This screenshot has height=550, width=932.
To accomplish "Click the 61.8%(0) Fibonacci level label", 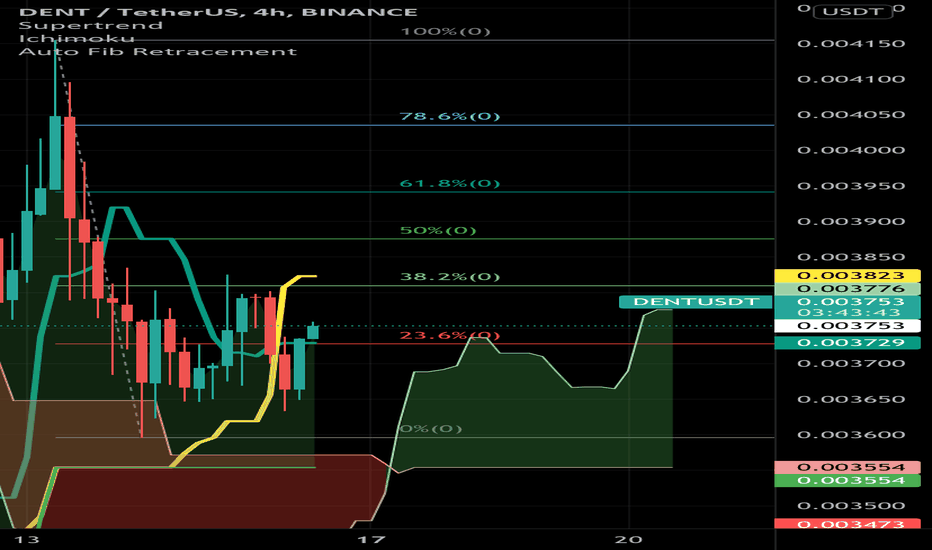I will (449, 183).
